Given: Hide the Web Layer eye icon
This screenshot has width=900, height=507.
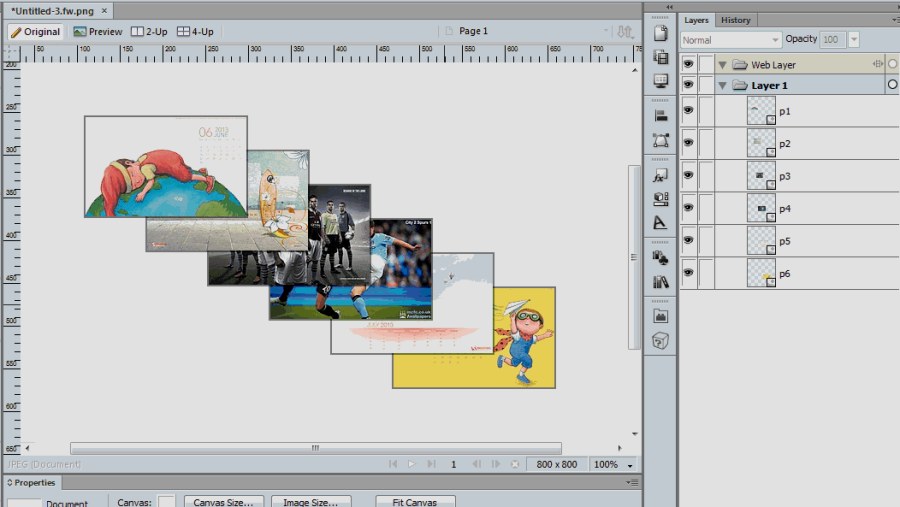Looking at the screenshot, I should pos(688,64).
